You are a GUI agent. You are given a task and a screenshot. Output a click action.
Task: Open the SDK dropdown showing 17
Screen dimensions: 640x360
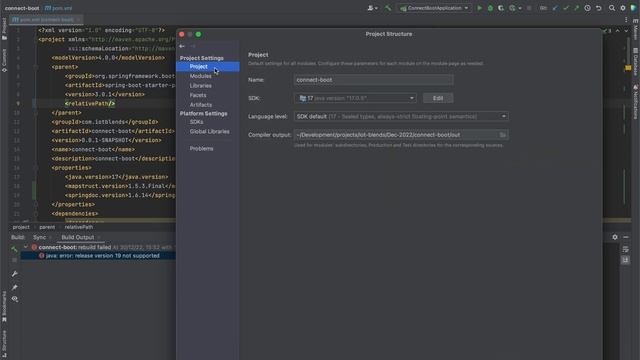(355, 98)
